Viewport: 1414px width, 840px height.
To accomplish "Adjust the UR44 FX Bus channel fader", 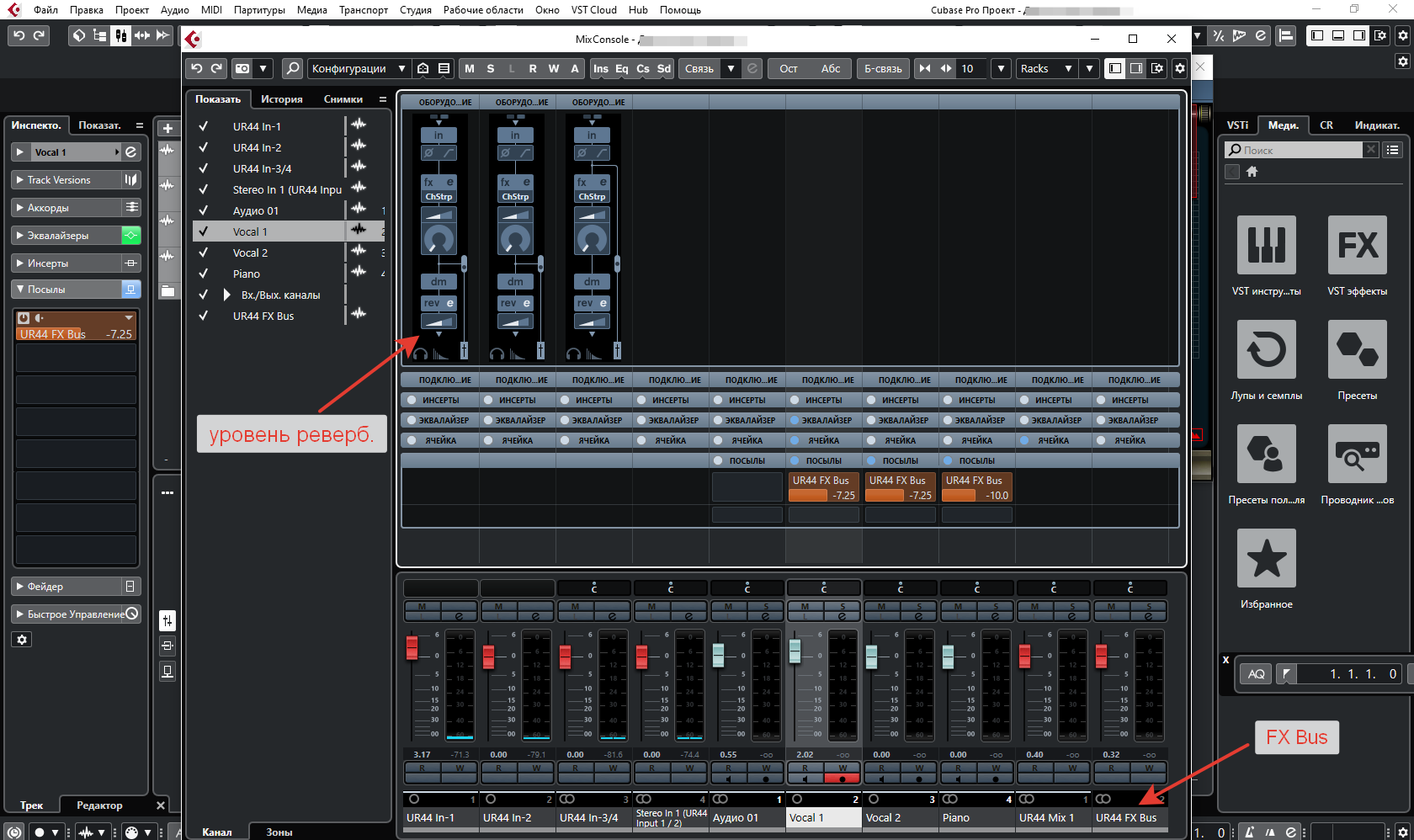I will click(1101, 657).
